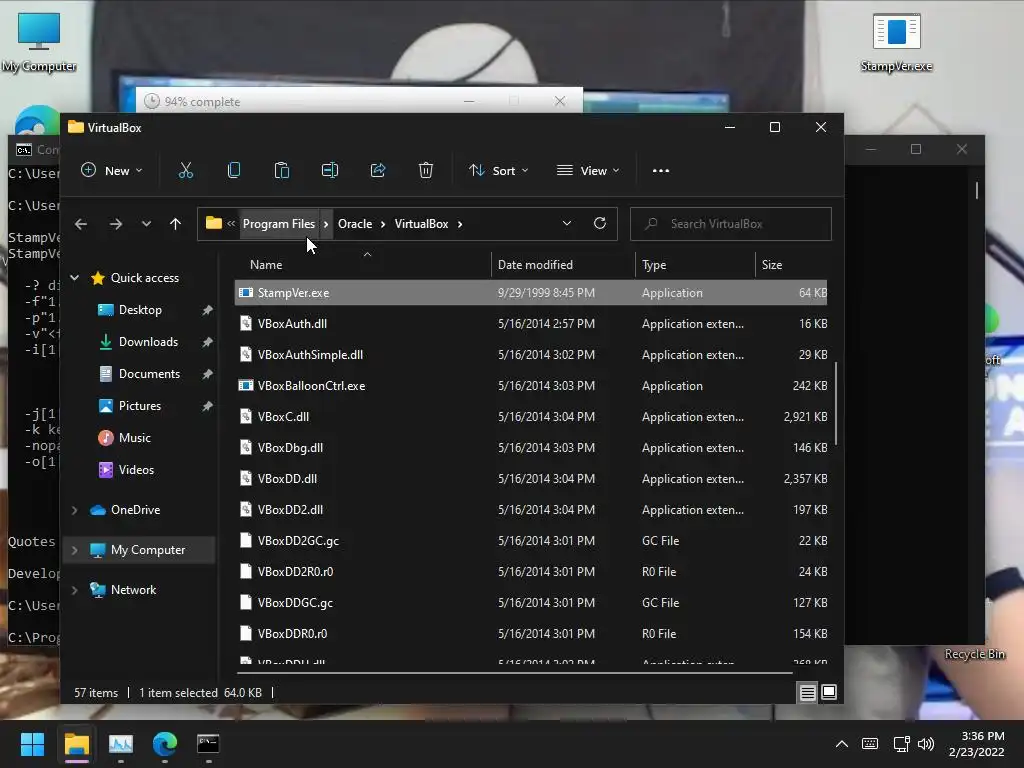Expand the OneDrive tree node
Viewport: 1024px width, 768px height.
[74, 510]
